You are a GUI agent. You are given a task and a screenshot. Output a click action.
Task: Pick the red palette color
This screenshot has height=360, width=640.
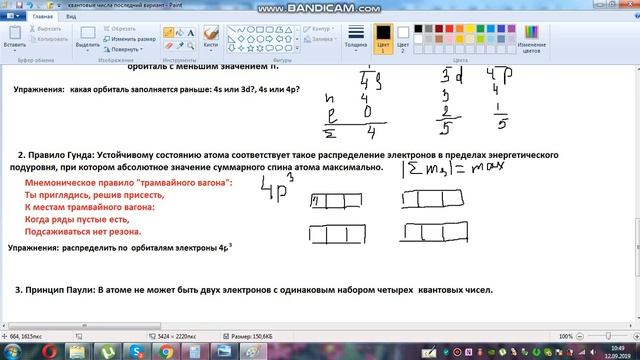tap(449, 29)
